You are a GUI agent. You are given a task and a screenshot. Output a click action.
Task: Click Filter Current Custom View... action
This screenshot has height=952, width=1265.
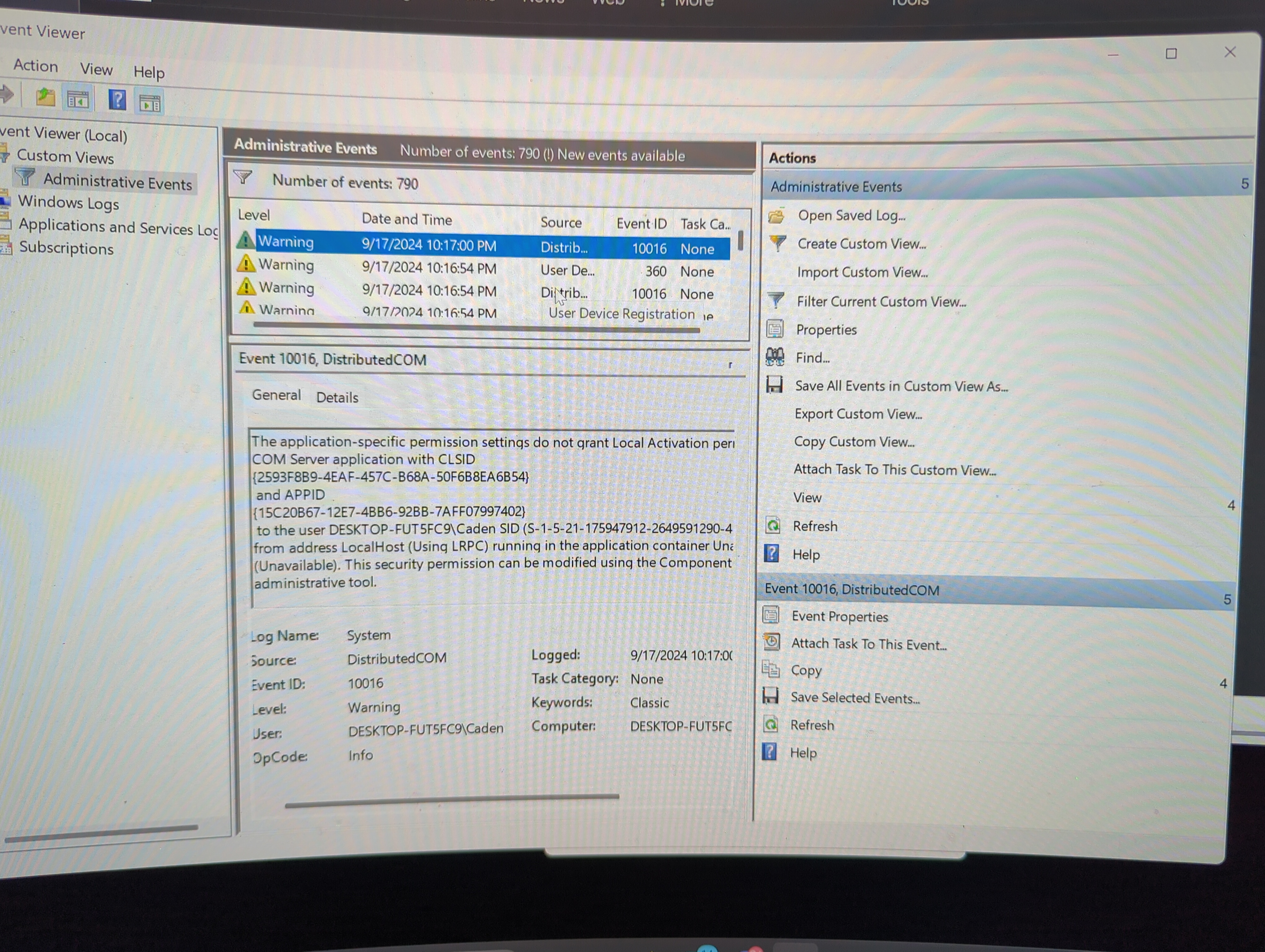881,301
